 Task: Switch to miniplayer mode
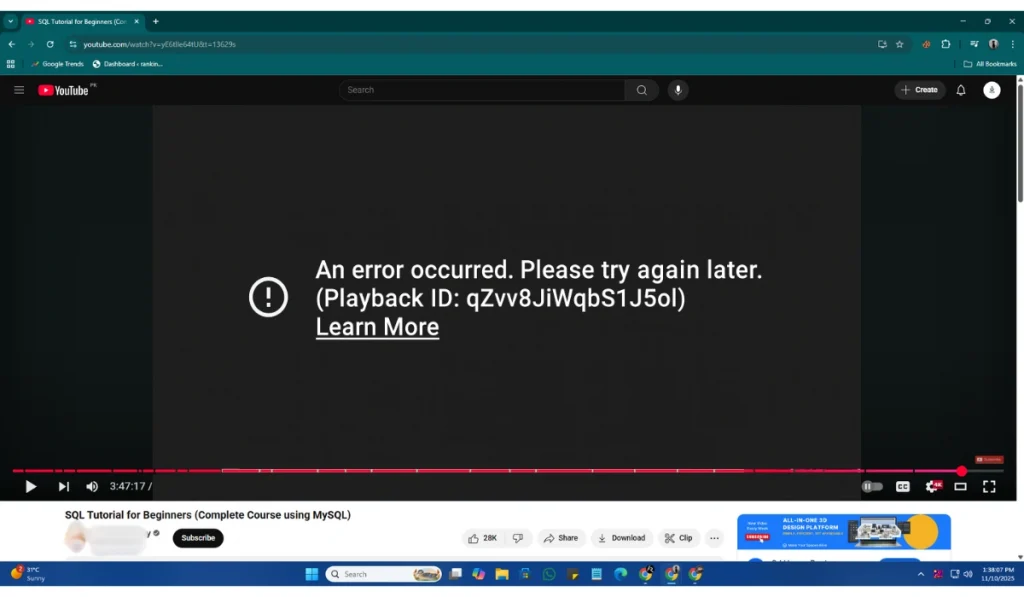(x=960, y=487)
